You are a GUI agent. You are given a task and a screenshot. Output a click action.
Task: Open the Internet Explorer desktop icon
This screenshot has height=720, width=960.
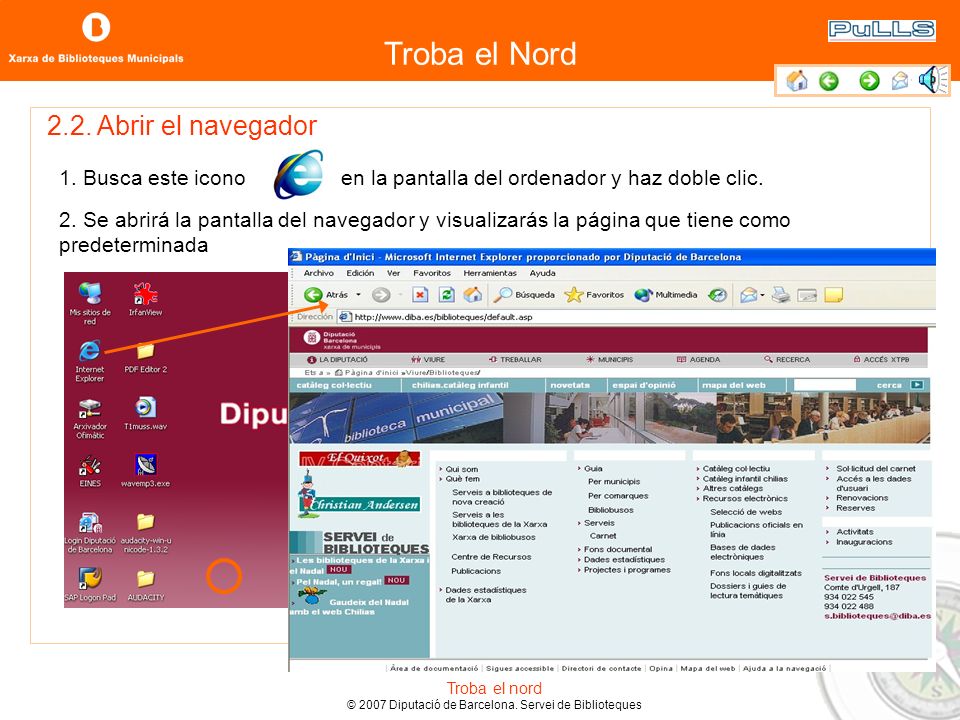click(x=89, y=361)
